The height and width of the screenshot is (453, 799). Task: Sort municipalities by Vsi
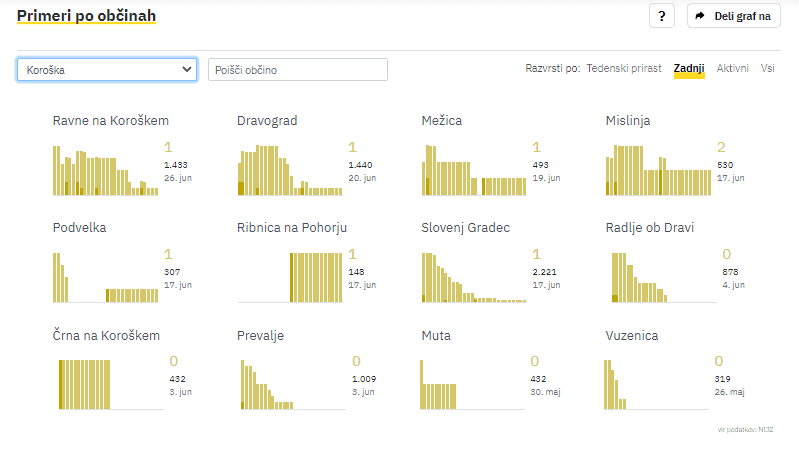tap(767, 68)
